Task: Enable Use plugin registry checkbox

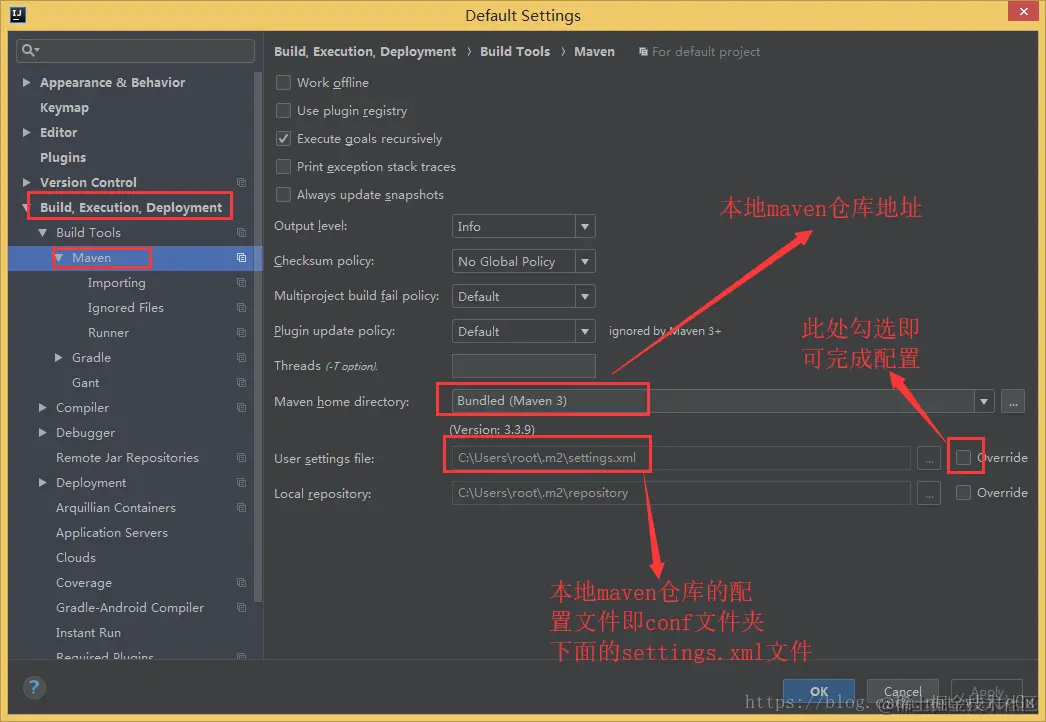Action: tap(284, 111)
